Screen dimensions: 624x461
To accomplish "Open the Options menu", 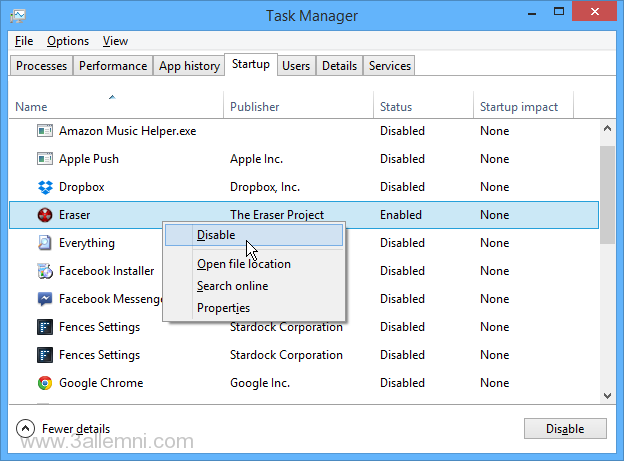I will [68, 41].
